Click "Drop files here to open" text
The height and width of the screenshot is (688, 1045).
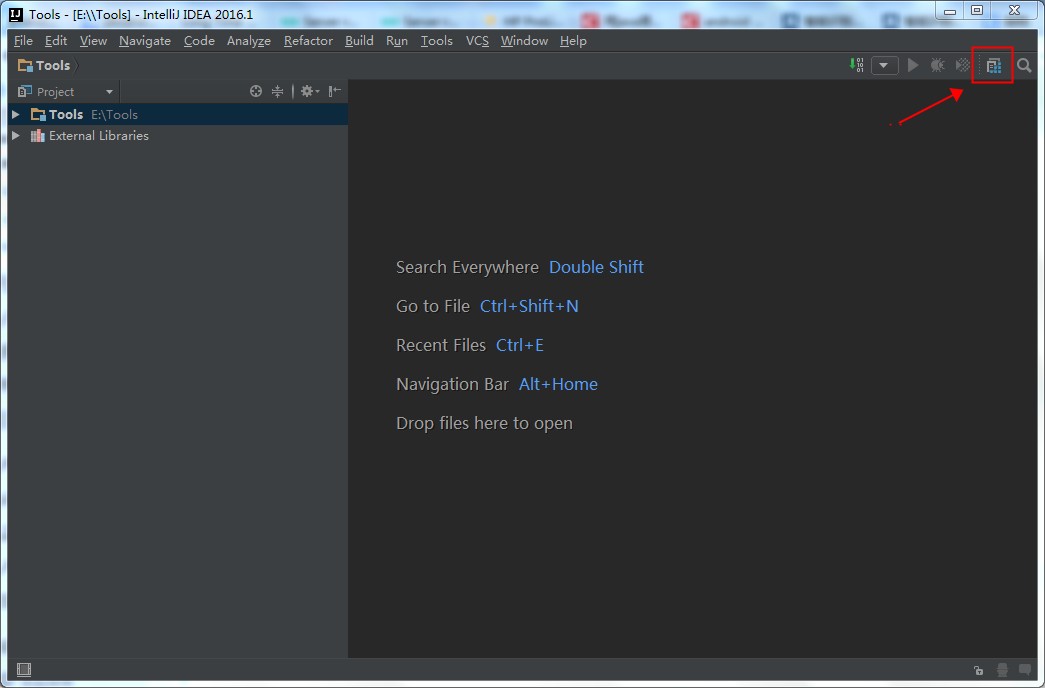point(485,423)
